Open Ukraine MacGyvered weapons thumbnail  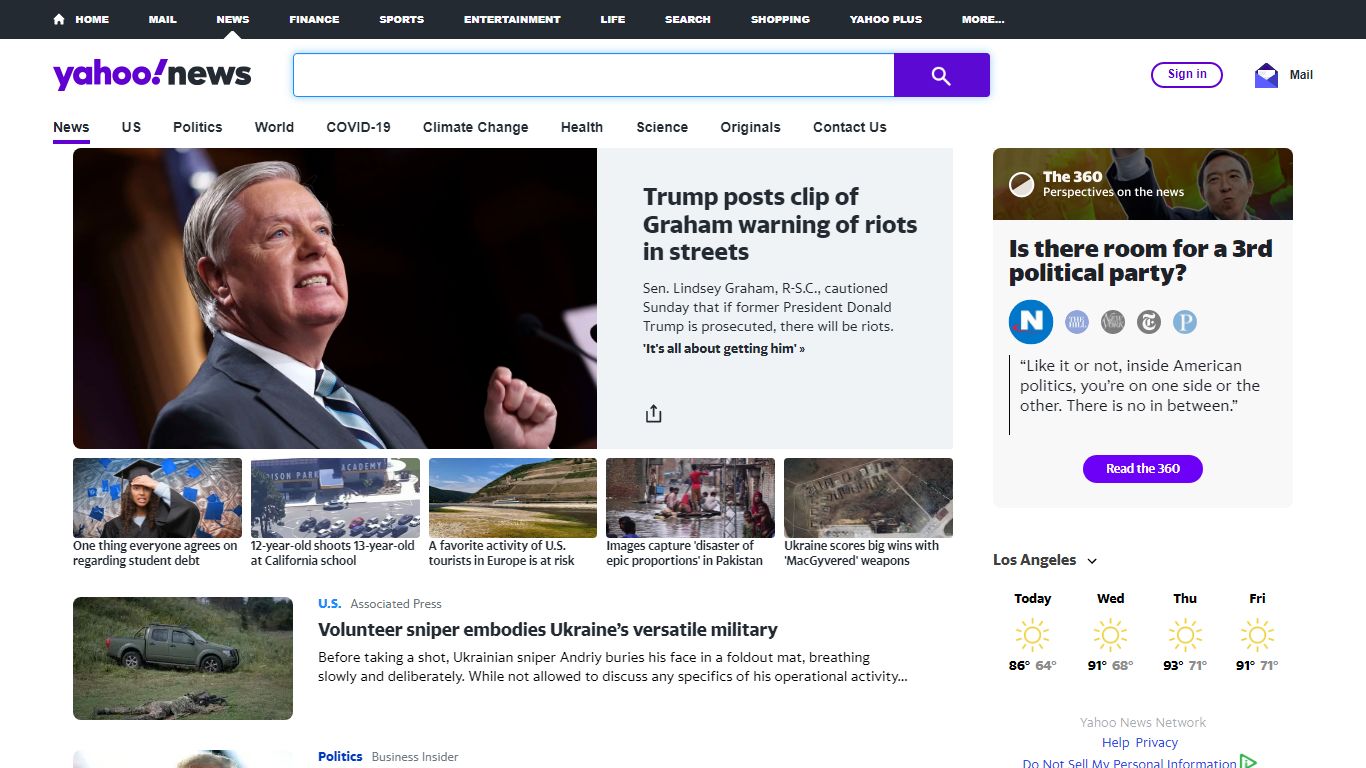click(868, 498)
